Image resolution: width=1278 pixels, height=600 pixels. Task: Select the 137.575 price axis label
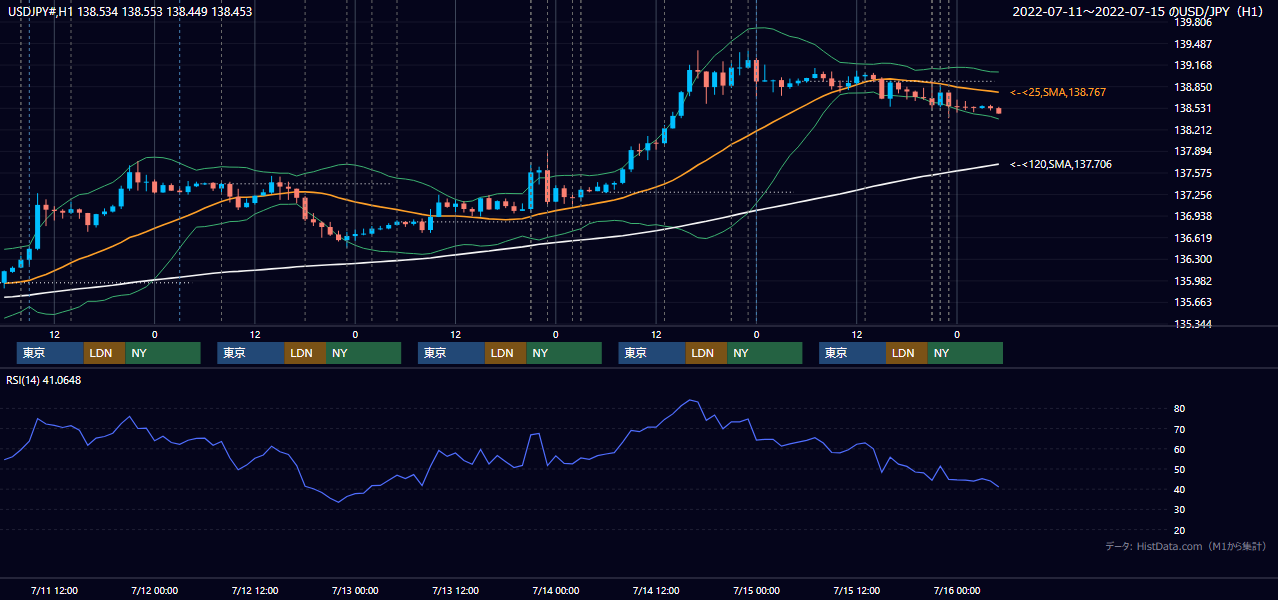1191,173
